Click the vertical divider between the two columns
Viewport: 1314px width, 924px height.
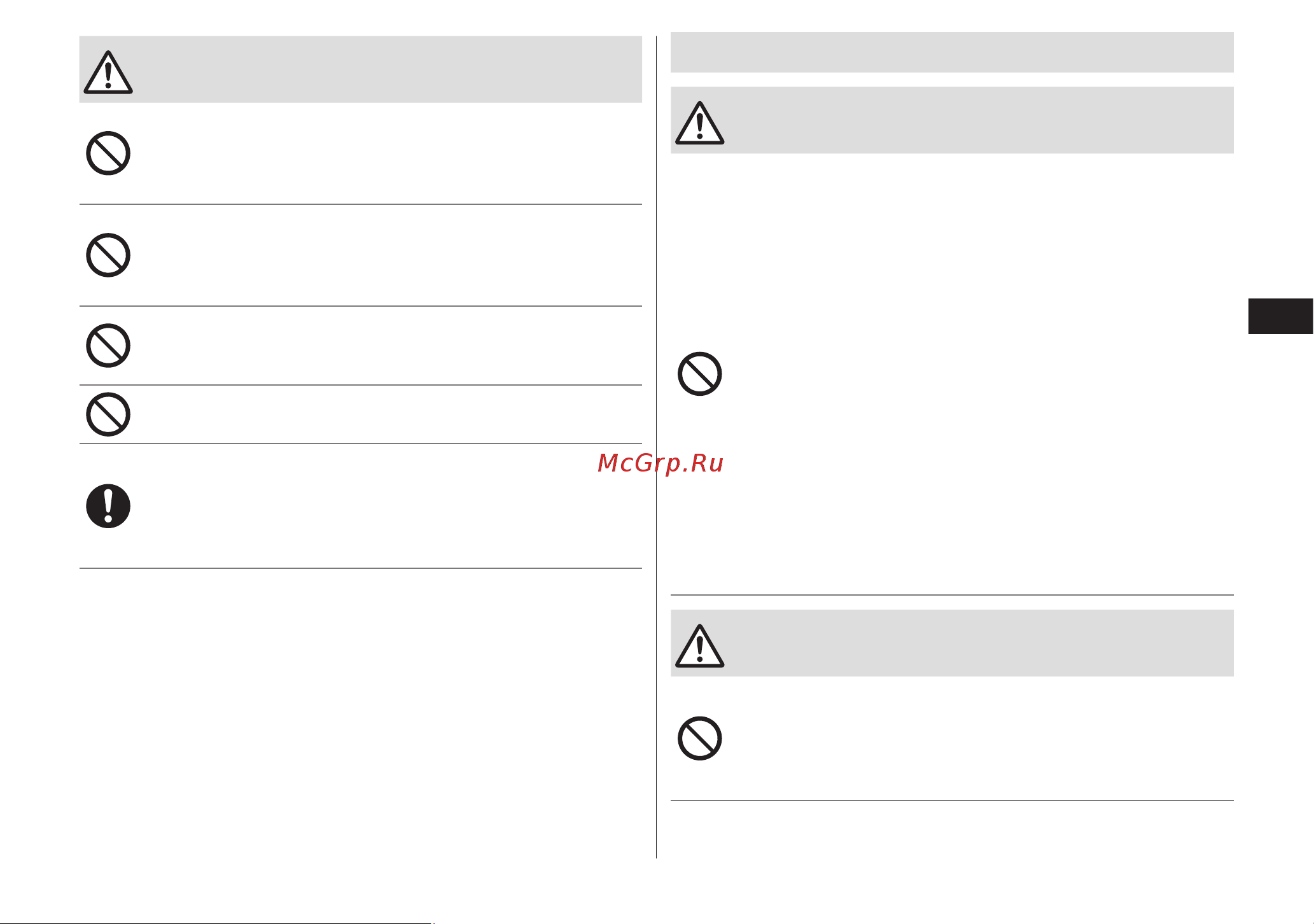coord(656,447)
